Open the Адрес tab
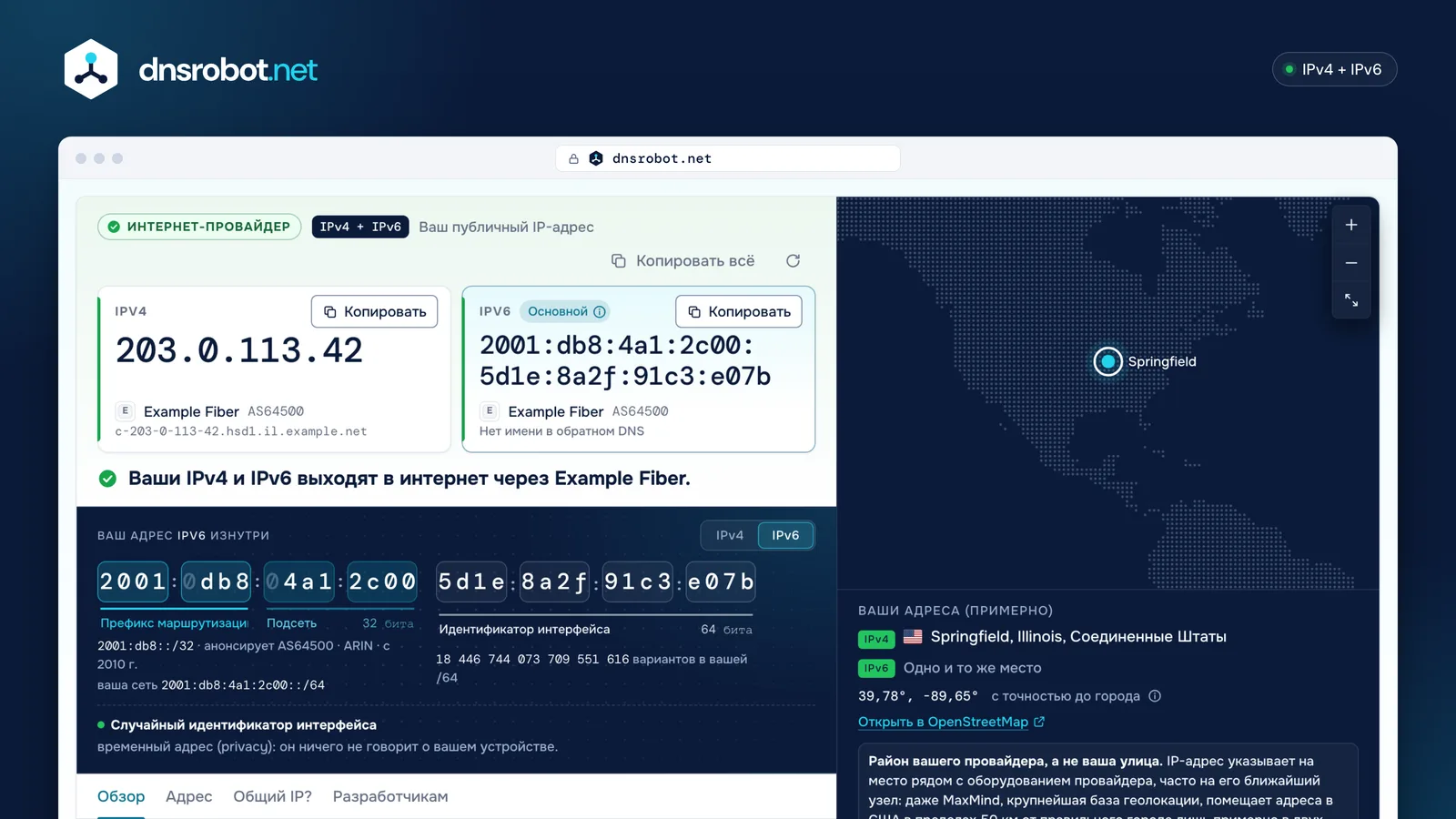Screen dimensions: 1456x819 (x=188, y=796)
